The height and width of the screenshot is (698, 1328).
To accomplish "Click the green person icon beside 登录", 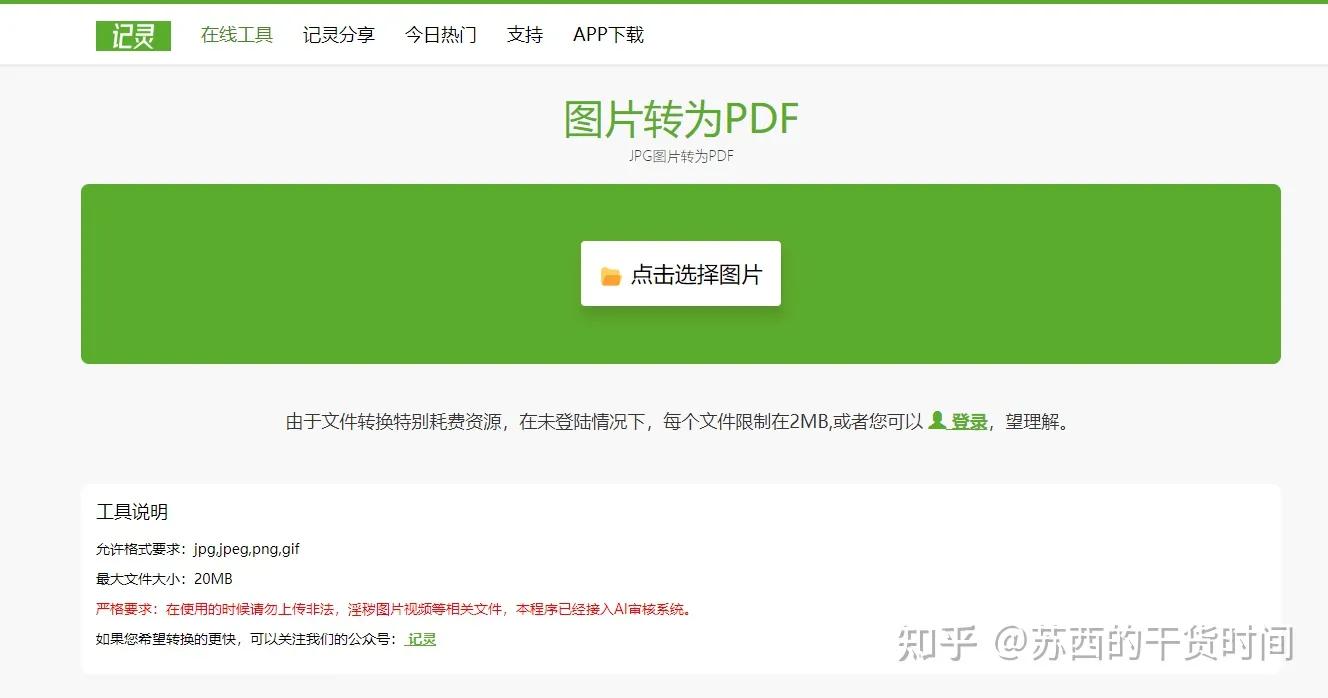I will point(937,421).
